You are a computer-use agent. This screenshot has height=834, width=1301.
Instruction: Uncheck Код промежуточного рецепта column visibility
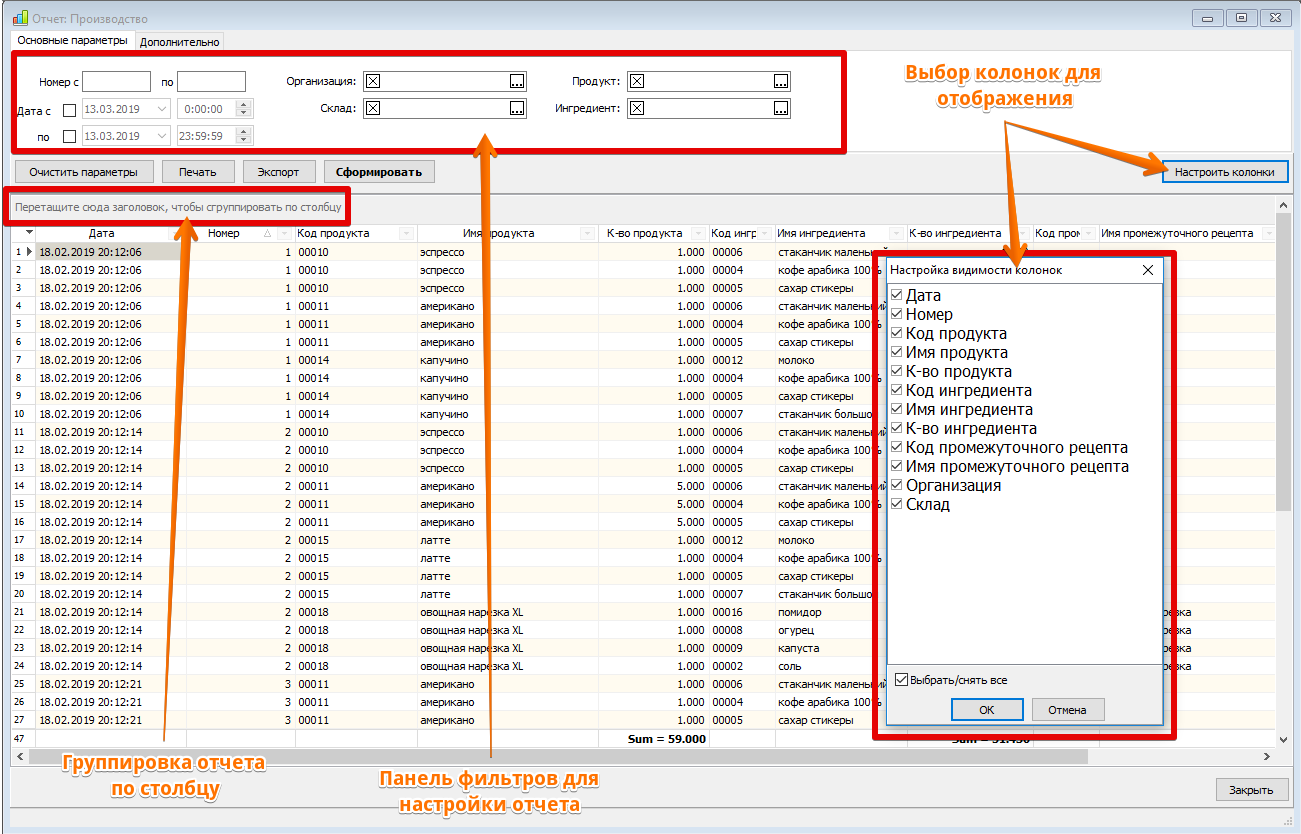pos(897,448)
